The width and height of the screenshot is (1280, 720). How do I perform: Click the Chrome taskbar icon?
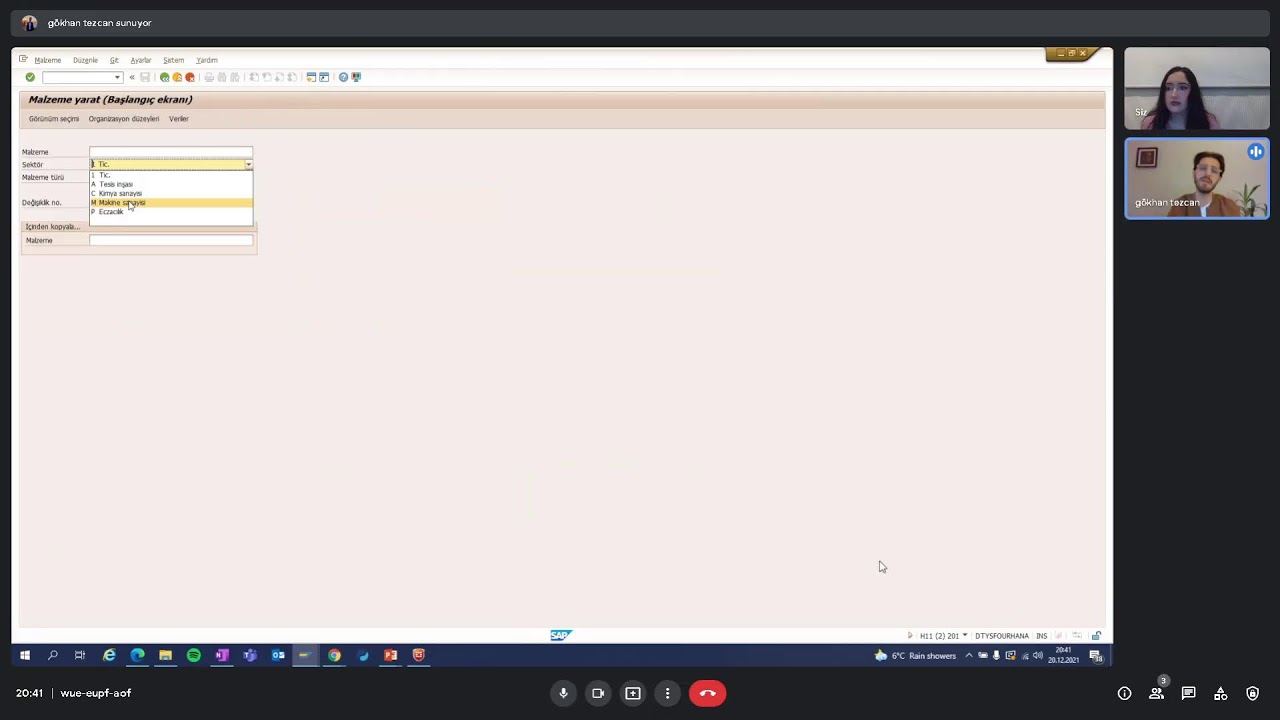334,655
